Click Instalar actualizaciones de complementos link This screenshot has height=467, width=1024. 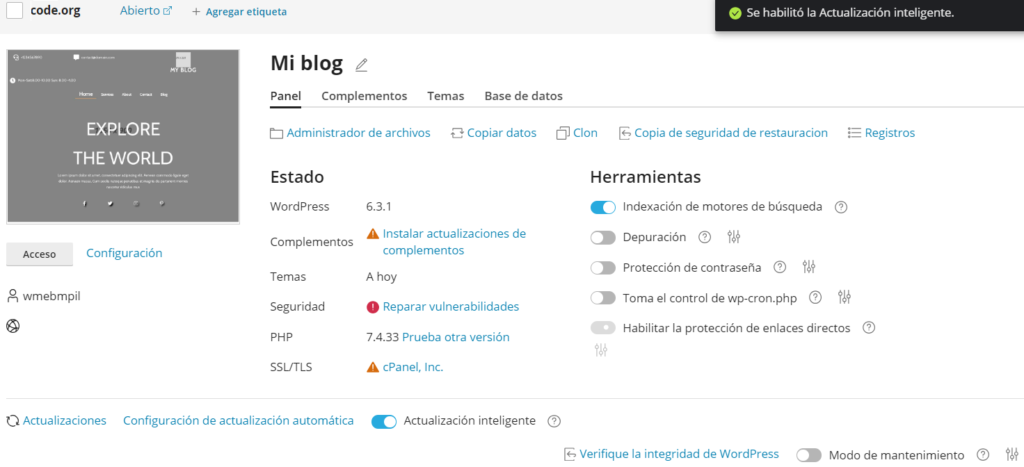point(455,242)
